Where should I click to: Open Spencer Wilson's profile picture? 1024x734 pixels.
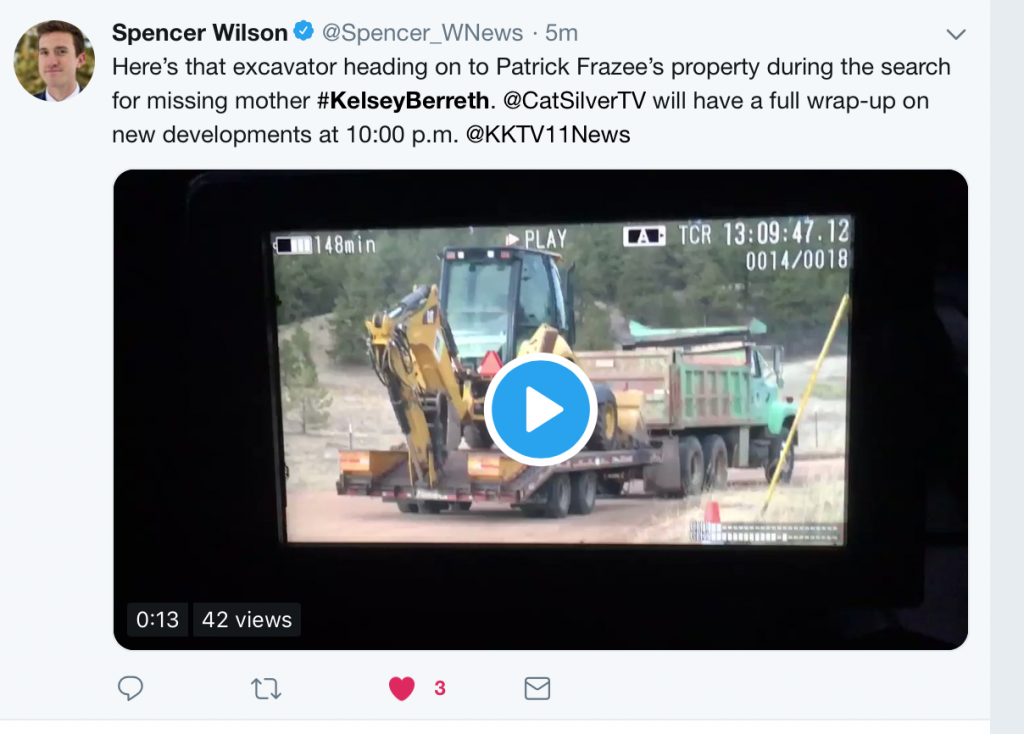tap(54, 61)
